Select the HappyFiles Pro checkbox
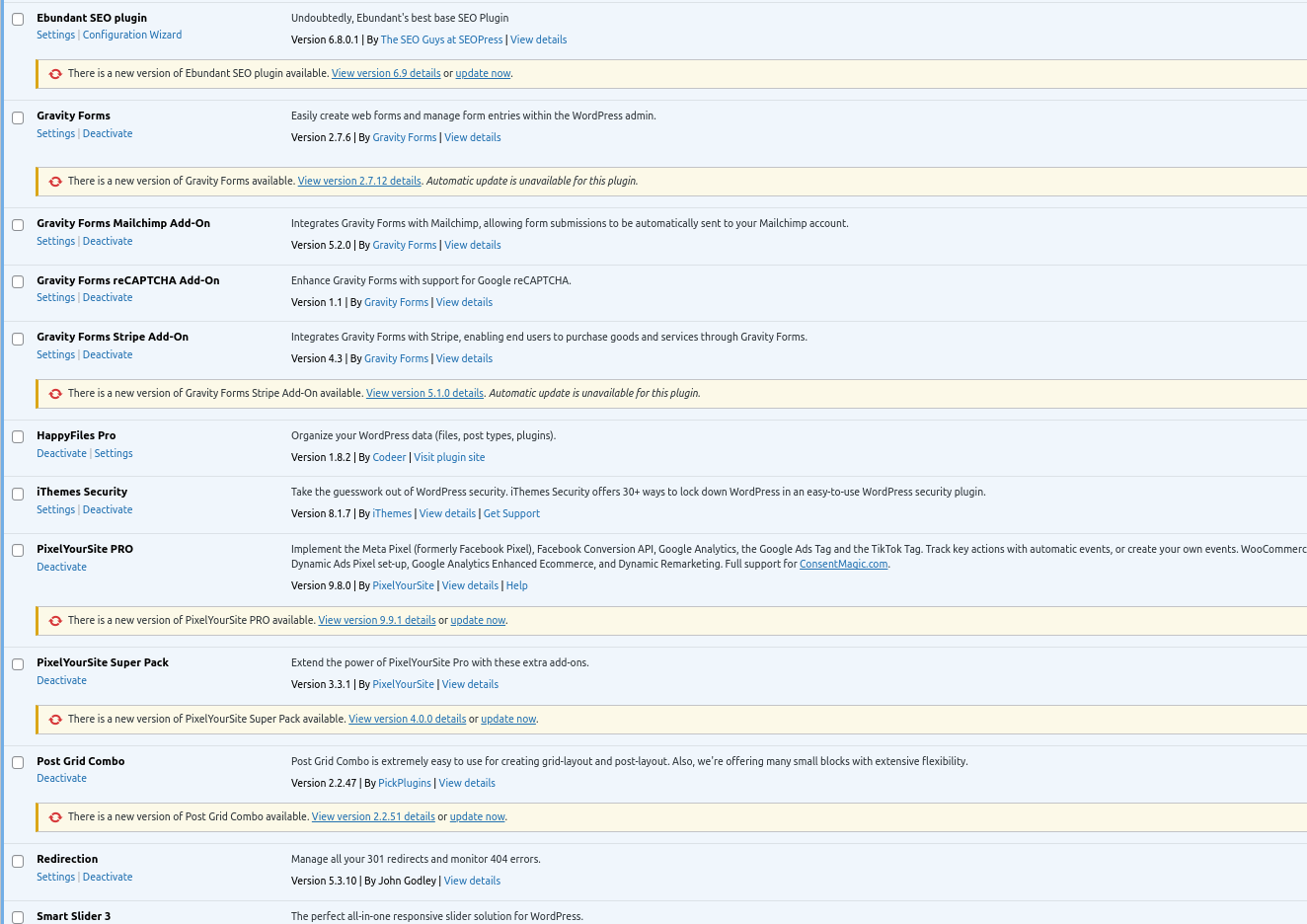Image resolution: width=1307 pixels, height=924 pixels. click(18, 437)
